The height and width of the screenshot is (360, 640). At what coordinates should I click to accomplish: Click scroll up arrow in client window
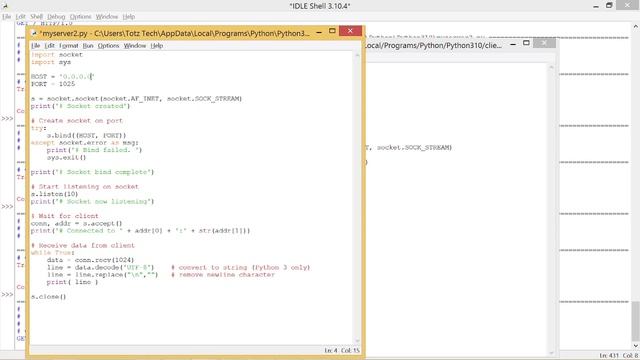(x=551, y=67)
